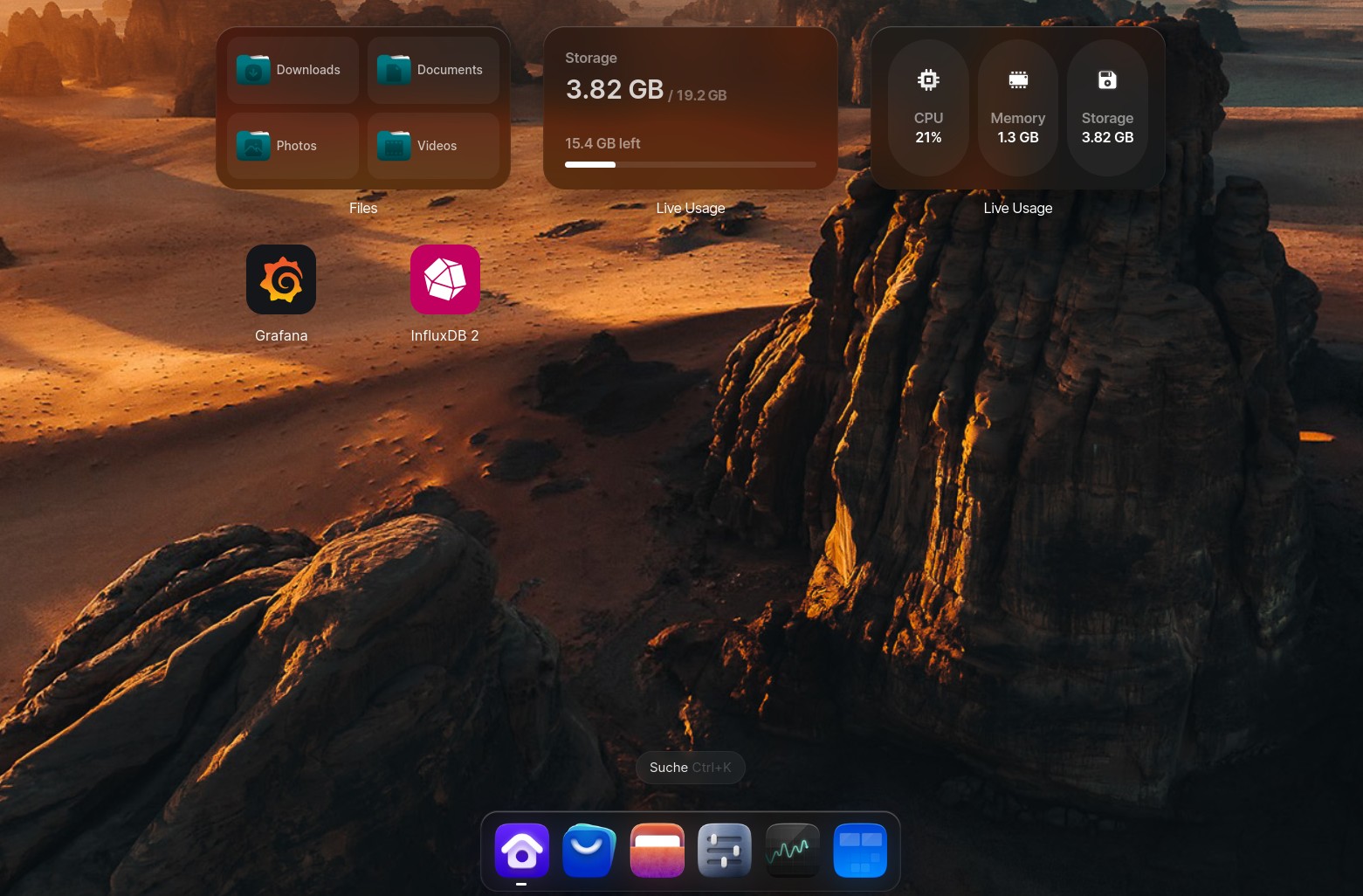
Task: Click the Home icon in the dock
Action: tap(521, 850)
